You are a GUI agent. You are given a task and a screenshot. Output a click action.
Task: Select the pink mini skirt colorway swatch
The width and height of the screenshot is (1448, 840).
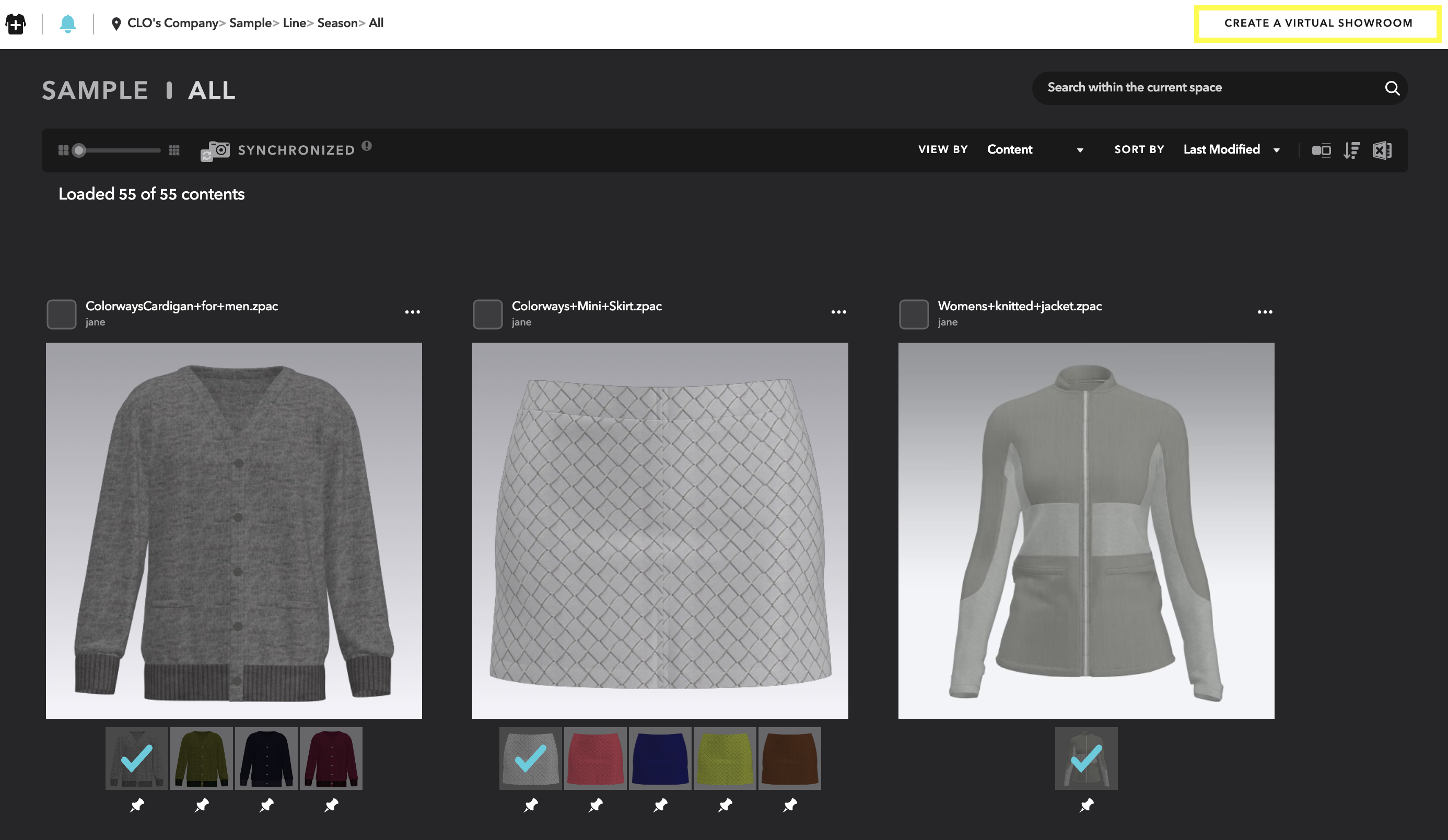[x=595, y=759]
